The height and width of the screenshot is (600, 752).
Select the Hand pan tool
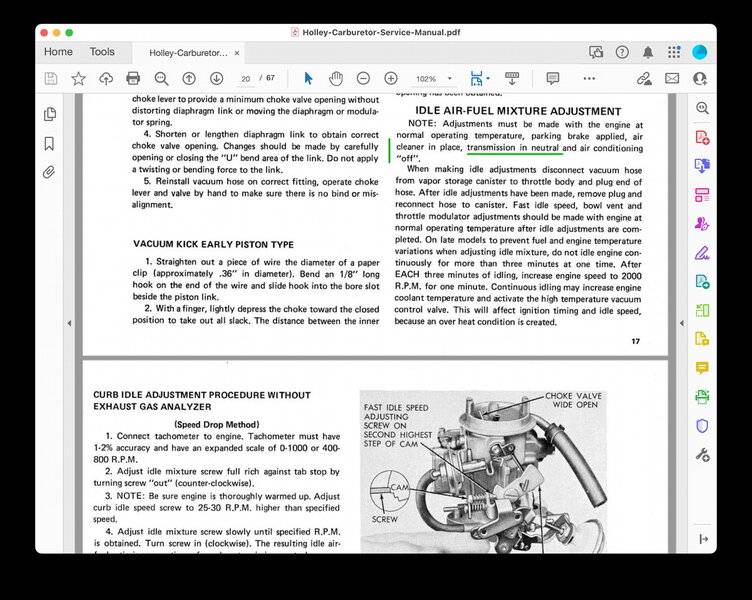coord(336,78)
